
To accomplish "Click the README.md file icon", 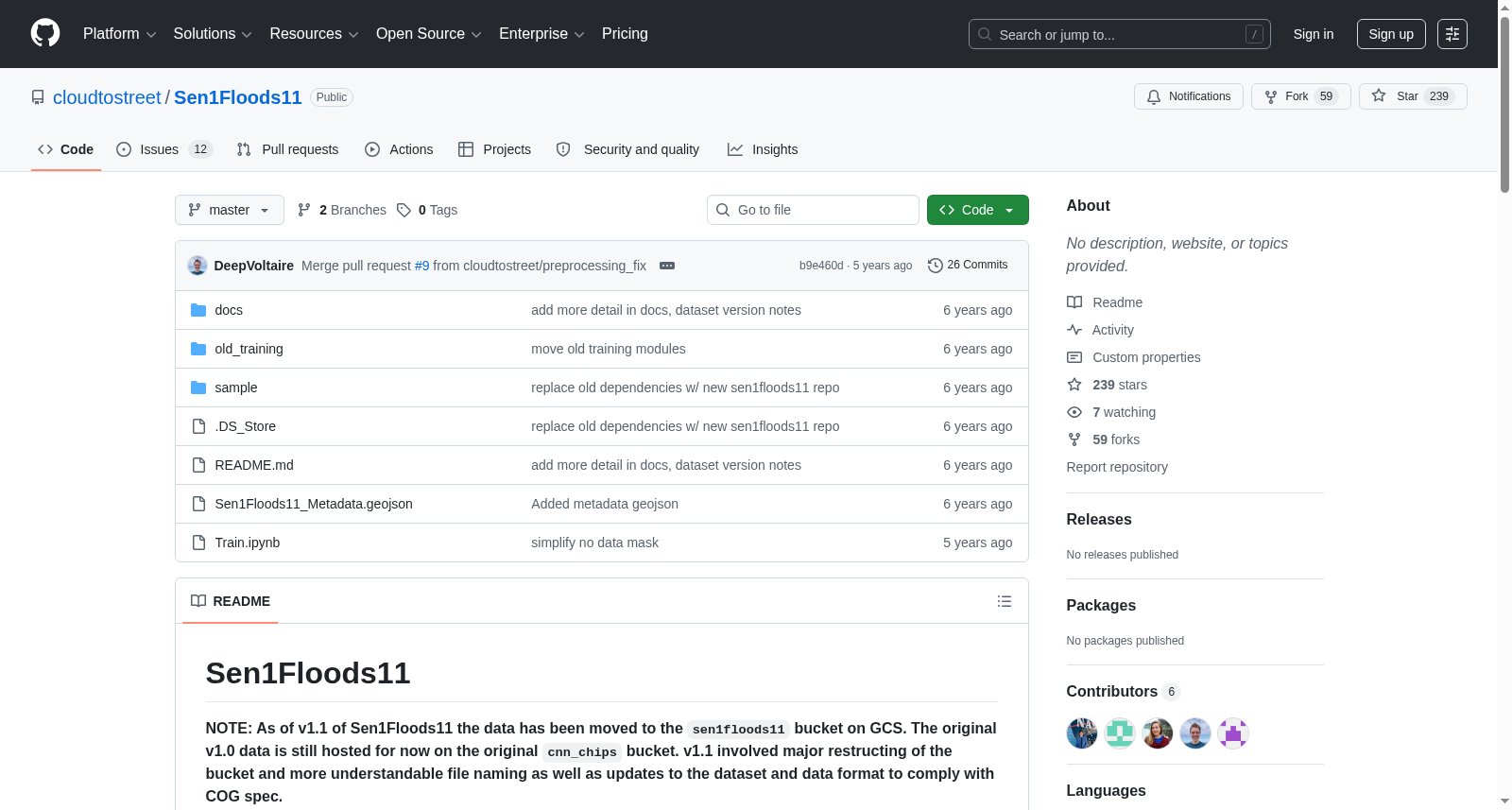I will [198, 465].
